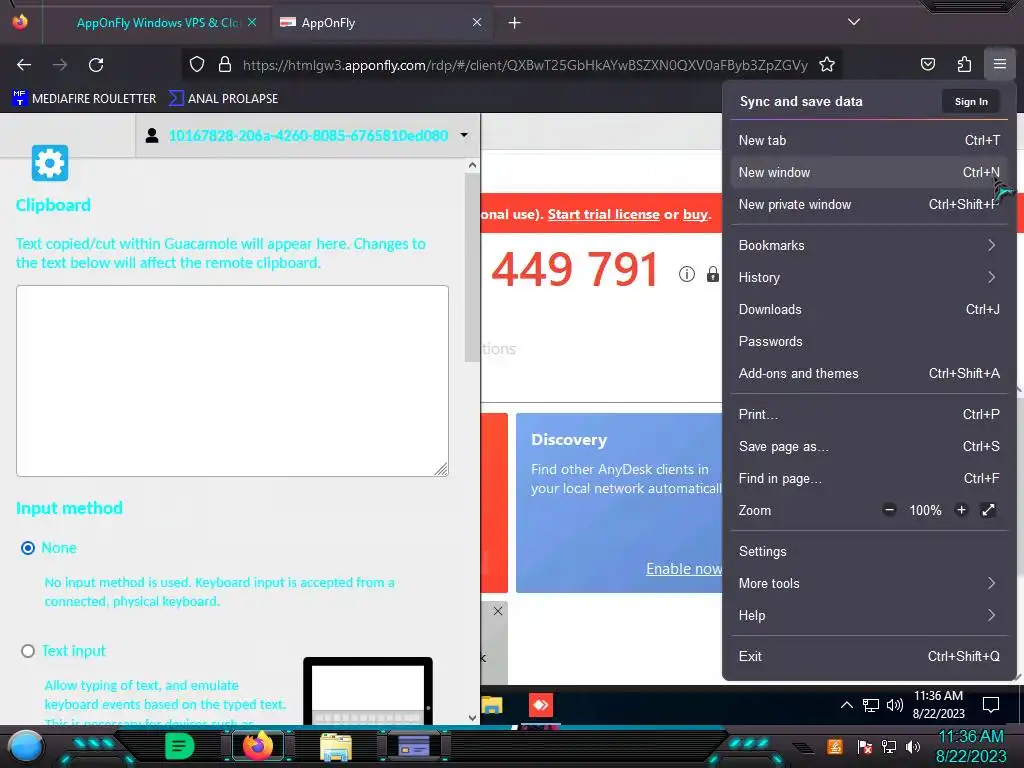Open File Explorer in remote taskbar
Viewport: 1024px width, 768px height.
pyautogui.click(x=492, y=705)
